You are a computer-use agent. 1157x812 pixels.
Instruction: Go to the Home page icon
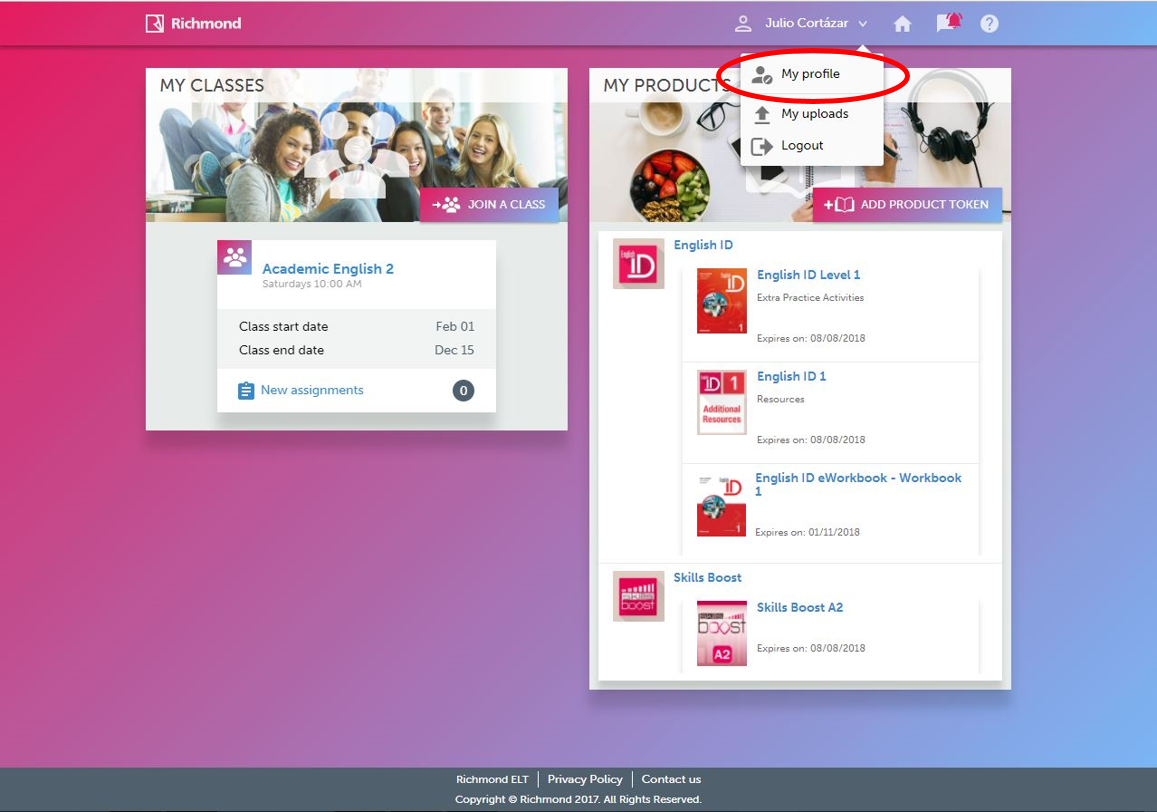pyautogui.click(x=902, y=24)
